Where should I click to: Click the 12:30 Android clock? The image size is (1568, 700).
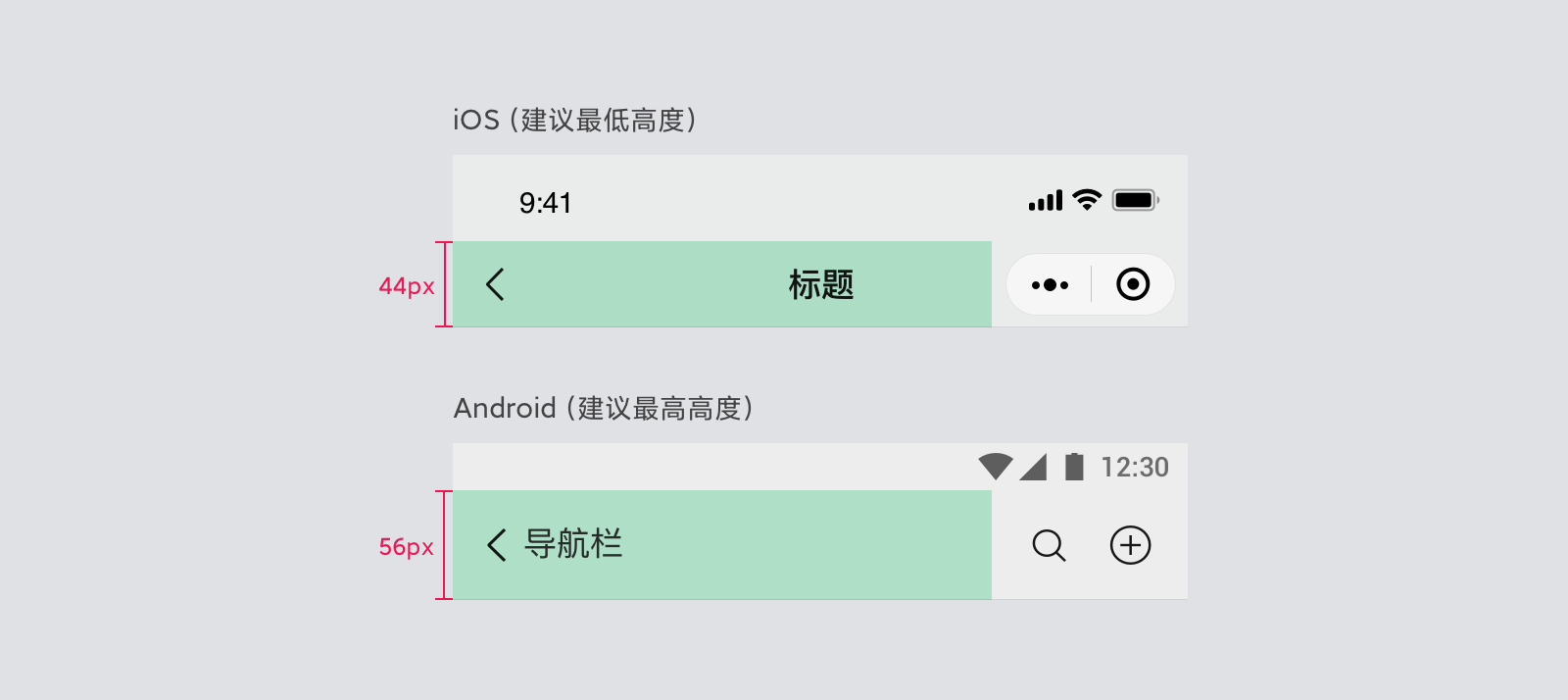[x=1135, y=468]
